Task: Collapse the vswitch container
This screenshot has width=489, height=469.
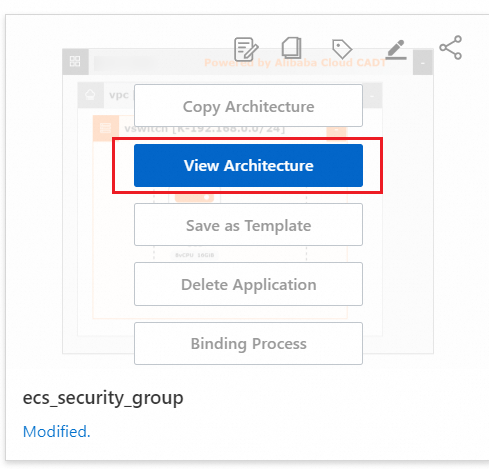Action: click(x=337, y=130)
